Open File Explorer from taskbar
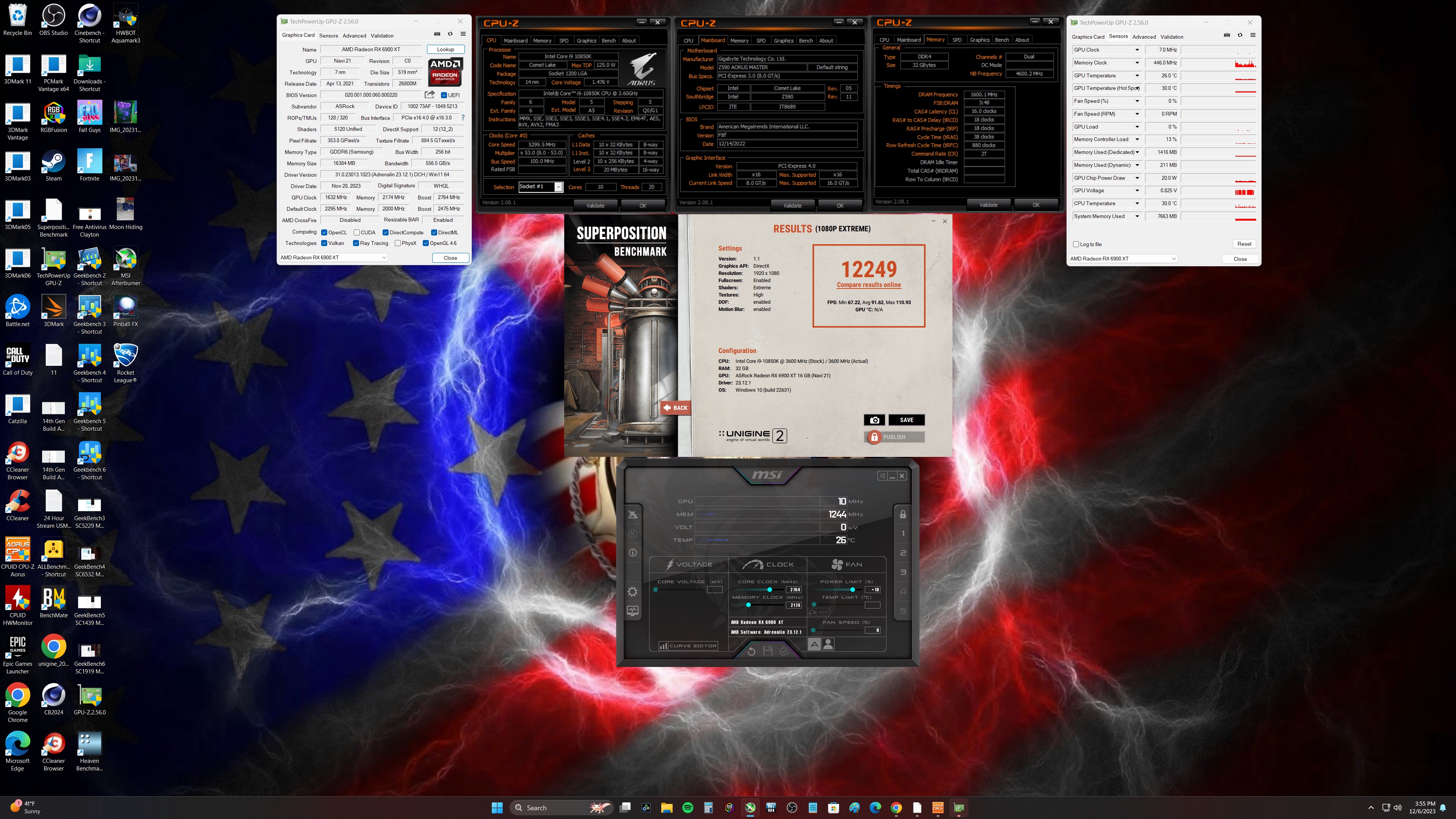 click(x=667, y=808)
